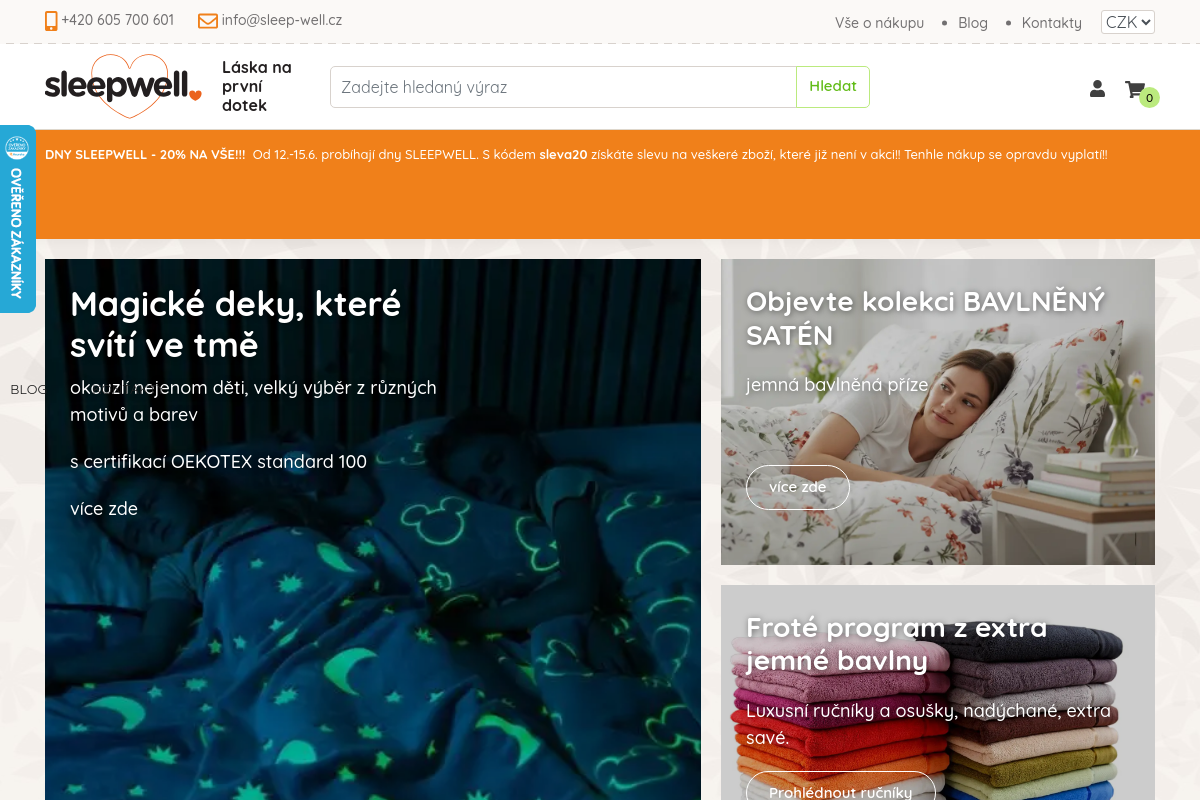Screen dimensions: 1200x800
Task: Click the sleepwell heart logo
Action: [x=123, y=86]
